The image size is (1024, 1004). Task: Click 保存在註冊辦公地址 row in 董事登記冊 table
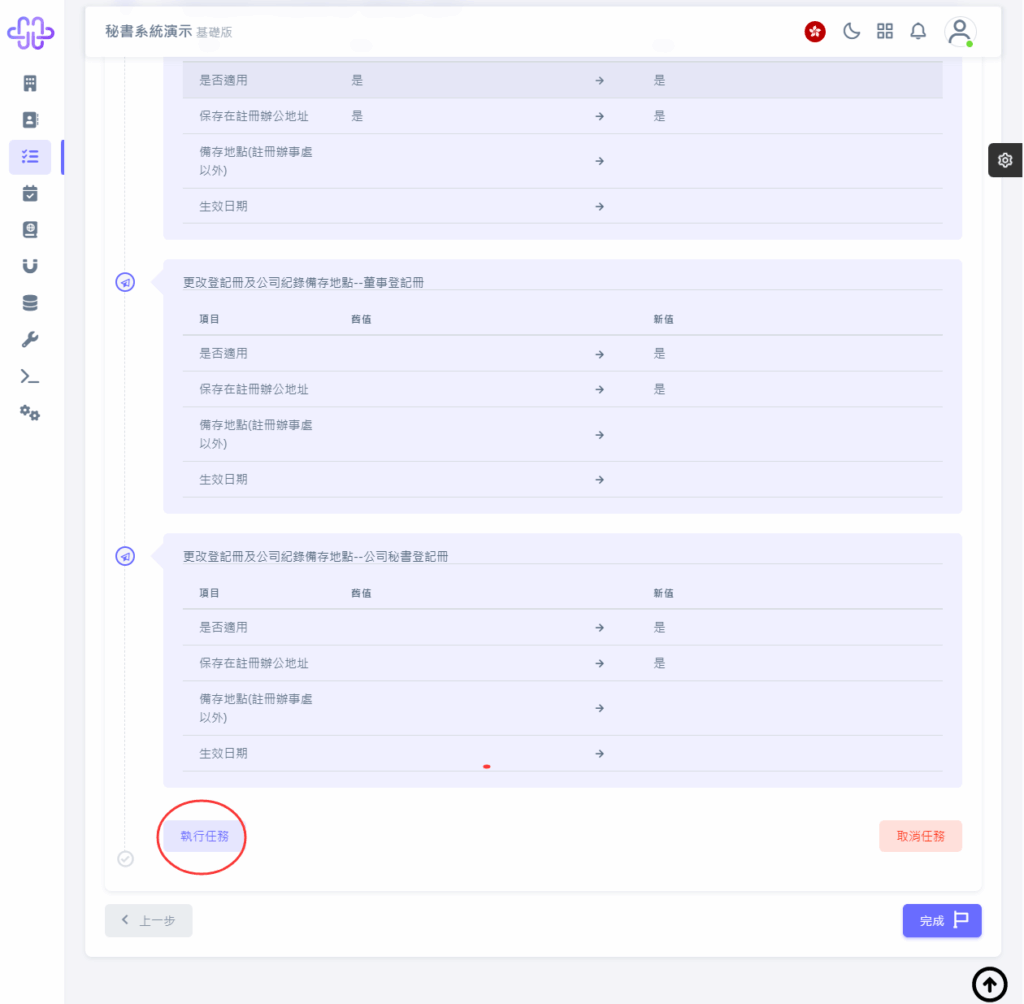[562, 389]
